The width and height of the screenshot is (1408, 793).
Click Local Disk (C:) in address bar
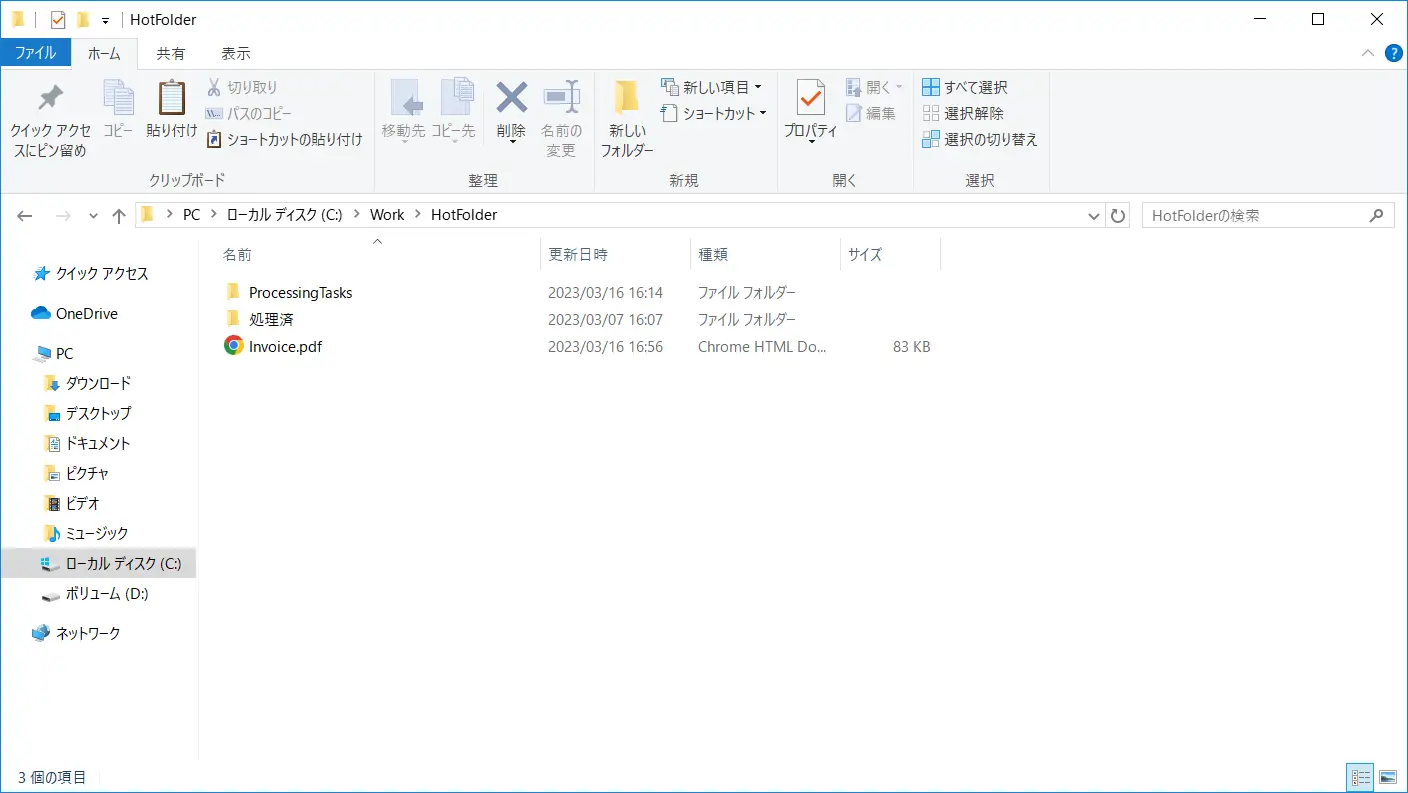(285, 215)
